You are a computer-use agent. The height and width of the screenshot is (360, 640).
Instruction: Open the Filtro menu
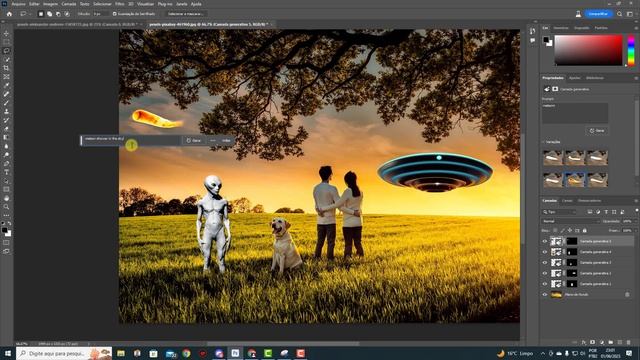click(x=120, y=4)
